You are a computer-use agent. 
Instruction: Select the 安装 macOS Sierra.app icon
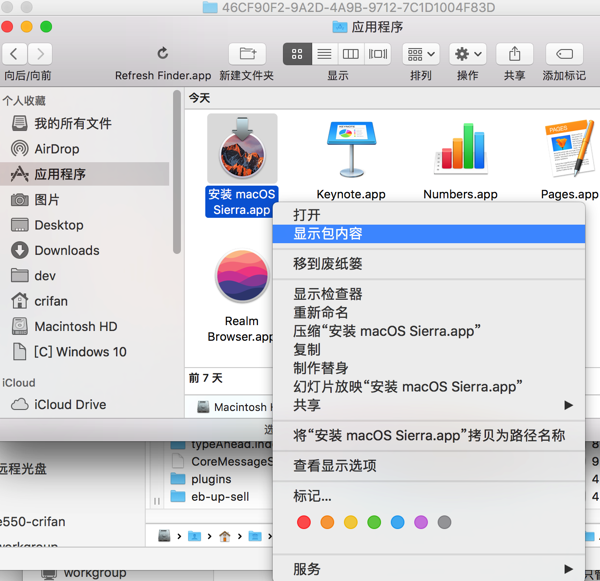(x=242, y=149)
